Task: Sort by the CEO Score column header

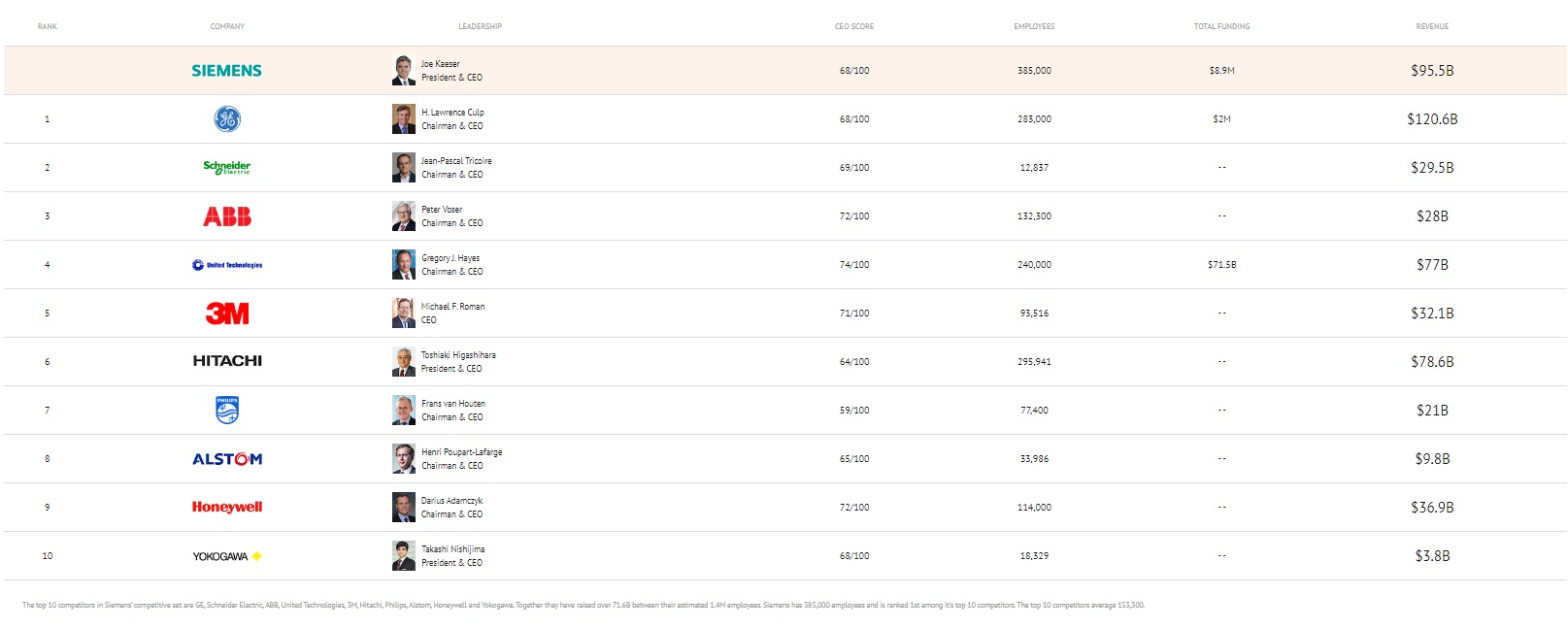Action: (x=854, y=26)
